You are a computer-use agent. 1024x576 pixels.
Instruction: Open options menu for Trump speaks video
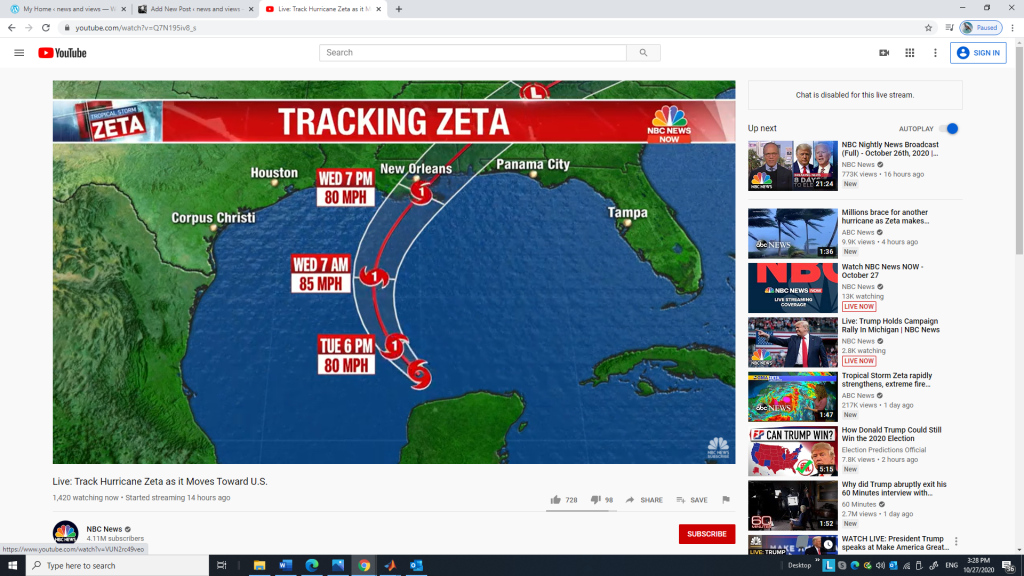point(955,542)
